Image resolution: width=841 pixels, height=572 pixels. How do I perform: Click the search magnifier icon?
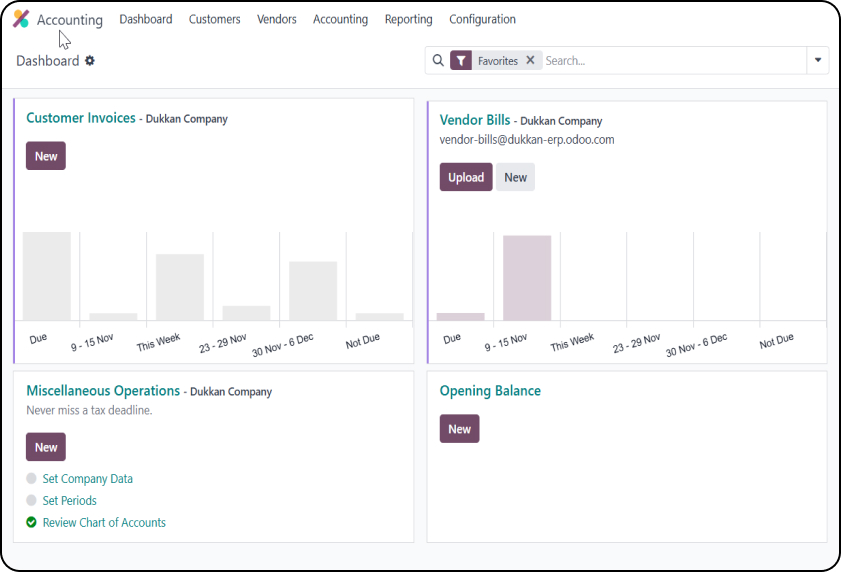pos(437,61)
